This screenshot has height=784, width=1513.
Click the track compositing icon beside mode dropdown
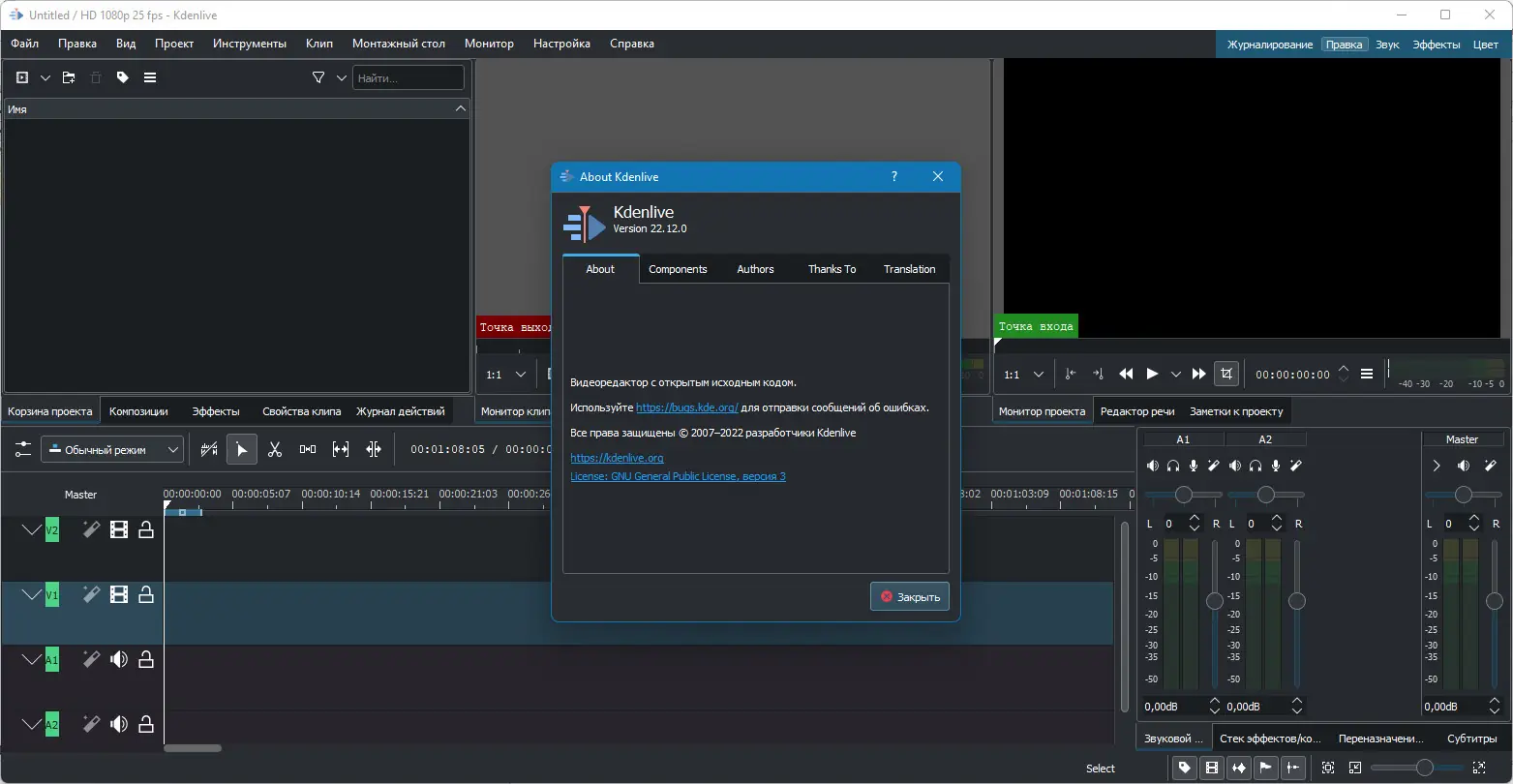pyautogui.click(x=209, y=449)
